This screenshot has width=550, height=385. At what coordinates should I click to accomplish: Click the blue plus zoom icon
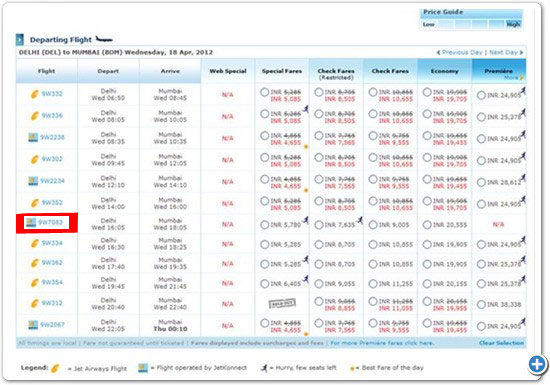point(537,365)
